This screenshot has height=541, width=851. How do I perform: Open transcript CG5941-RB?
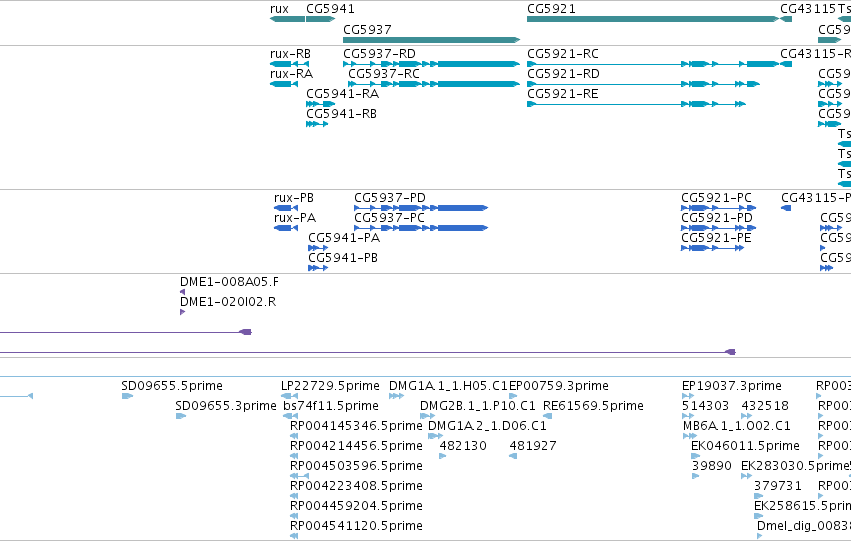317,124
